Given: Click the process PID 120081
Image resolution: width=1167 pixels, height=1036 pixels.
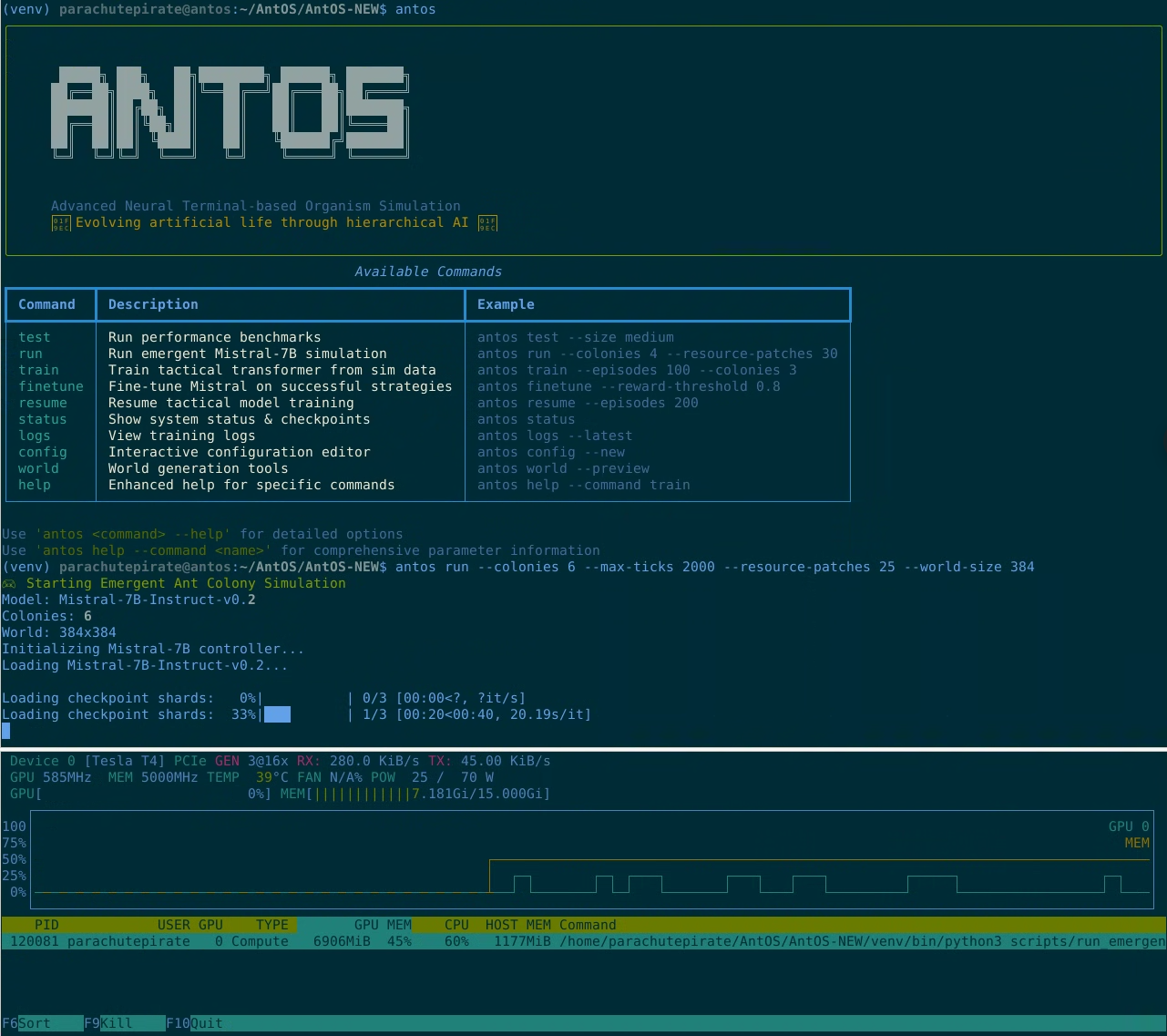Looking at the screenshot, I should [x=35, y=941].
